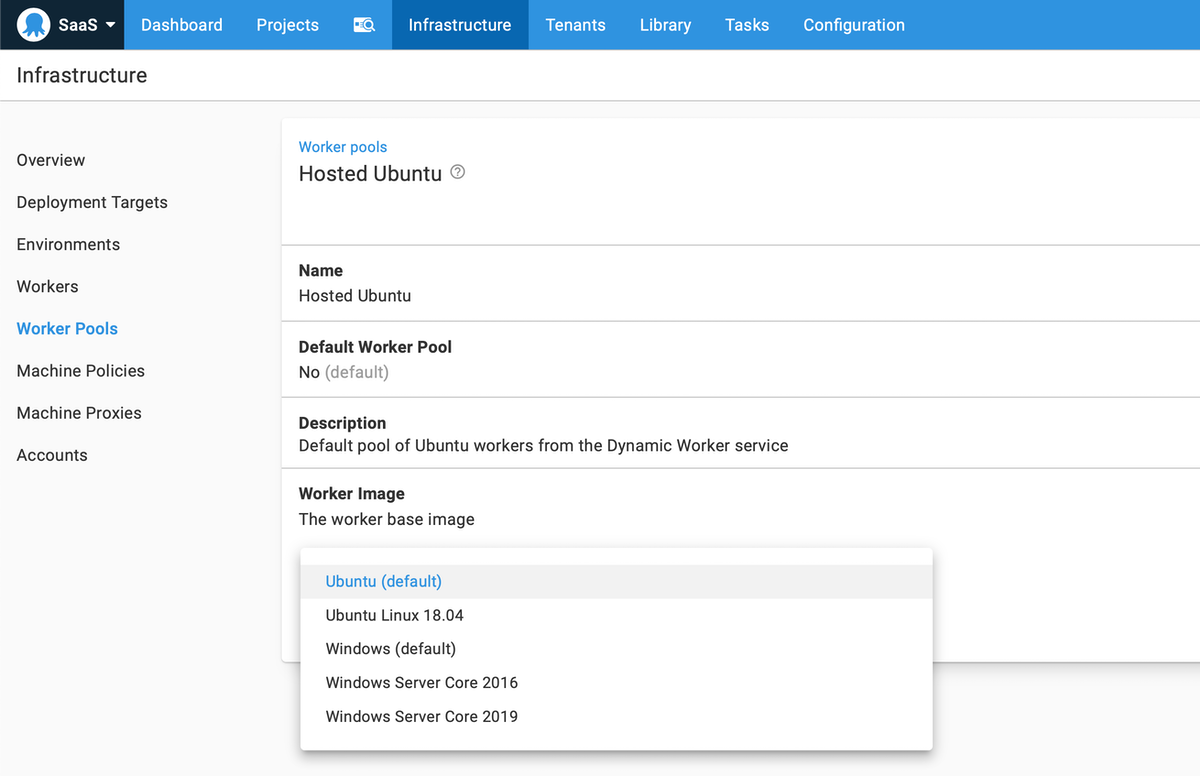Open the Configuration section

(x=853, y=24)
